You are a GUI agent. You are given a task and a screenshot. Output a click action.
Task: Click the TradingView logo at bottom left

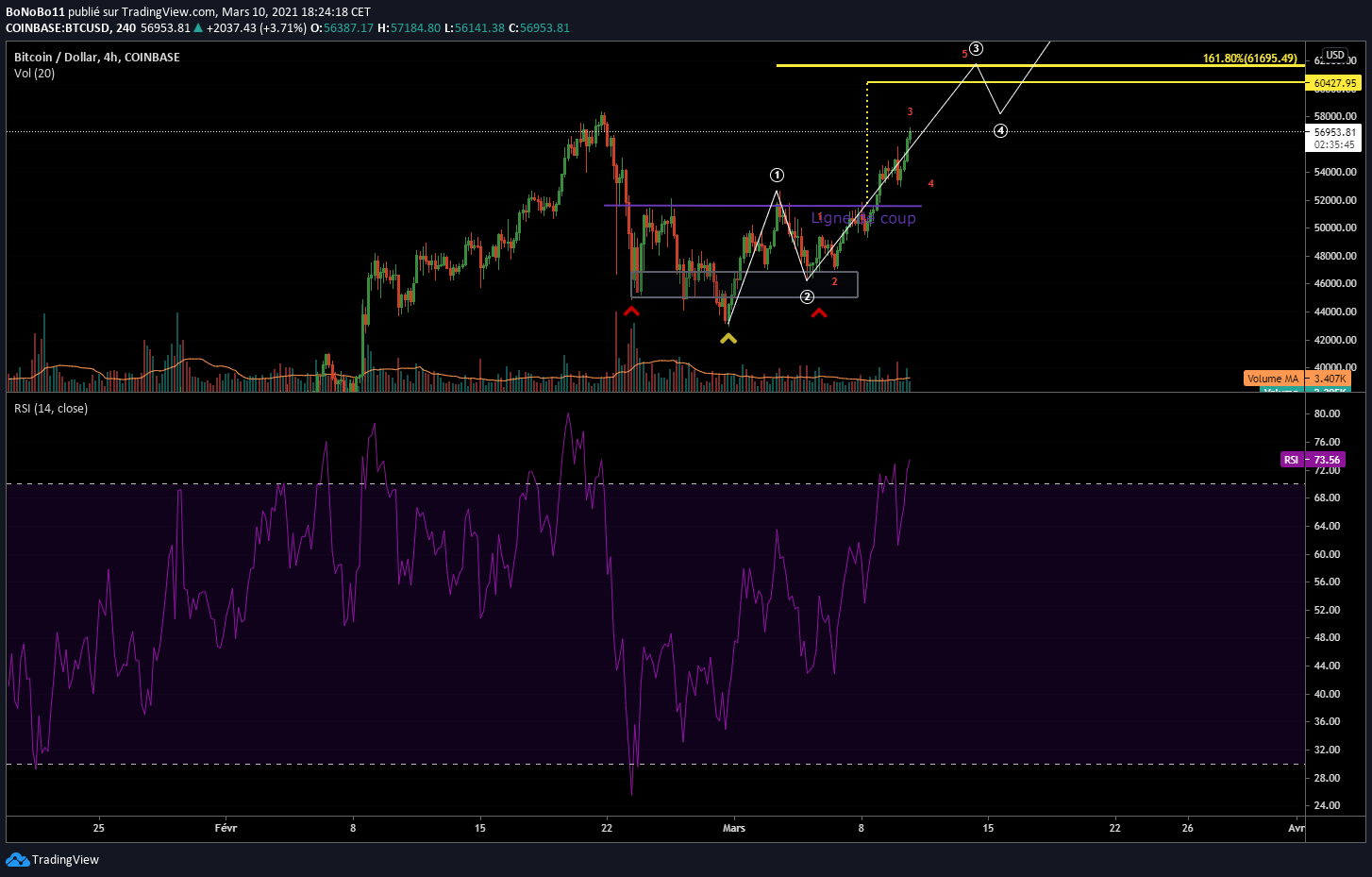click(x=52, y=859)
